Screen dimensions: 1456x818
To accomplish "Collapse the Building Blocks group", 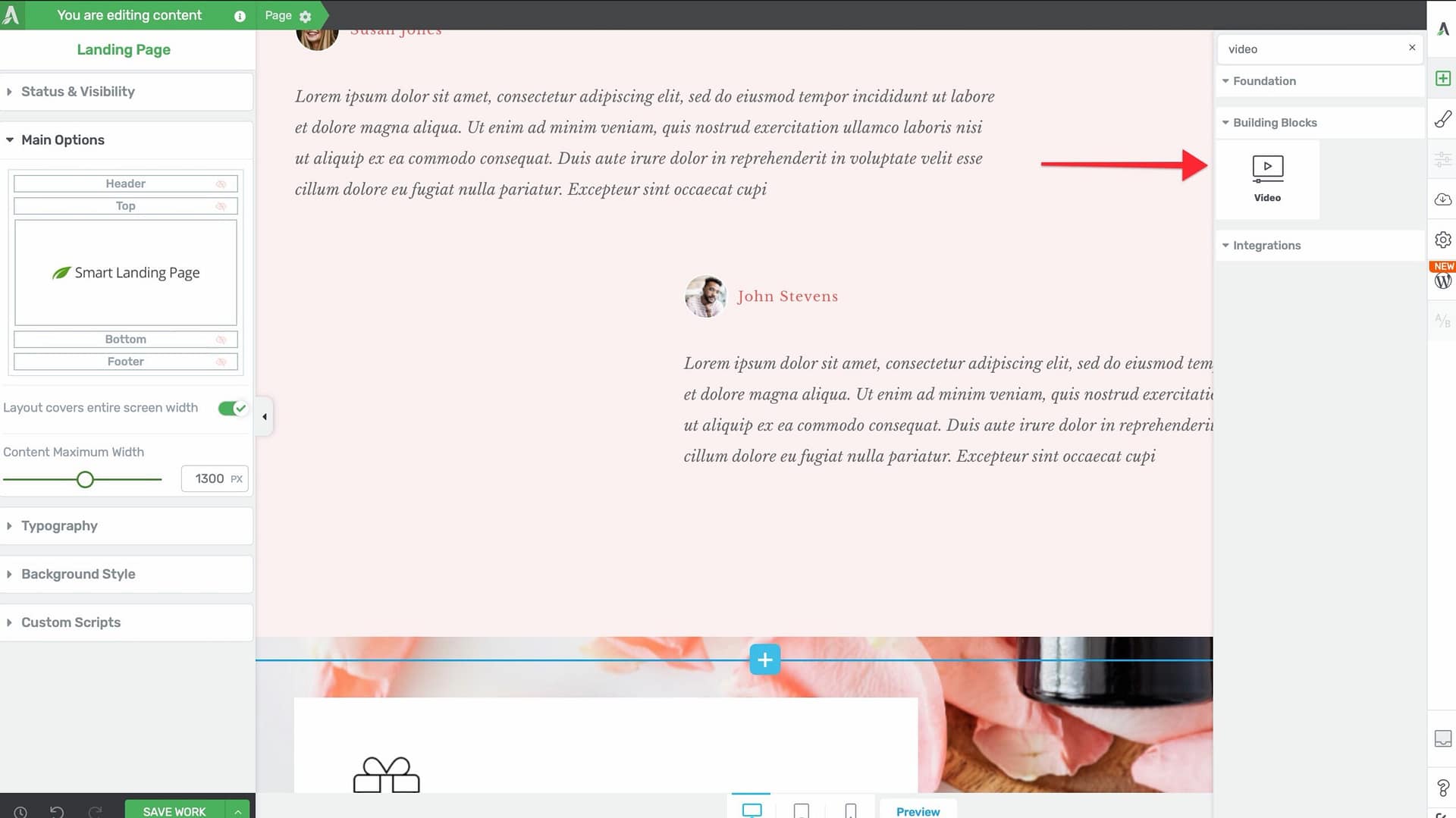I will point(1274,123).
